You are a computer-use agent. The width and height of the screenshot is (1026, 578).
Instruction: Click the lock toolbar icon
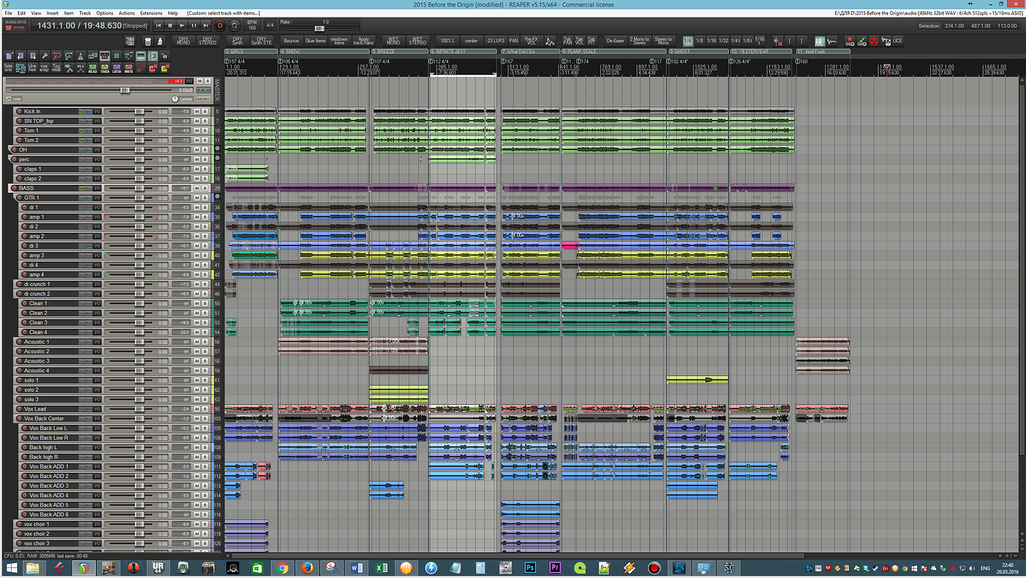[x=165, y=56]
